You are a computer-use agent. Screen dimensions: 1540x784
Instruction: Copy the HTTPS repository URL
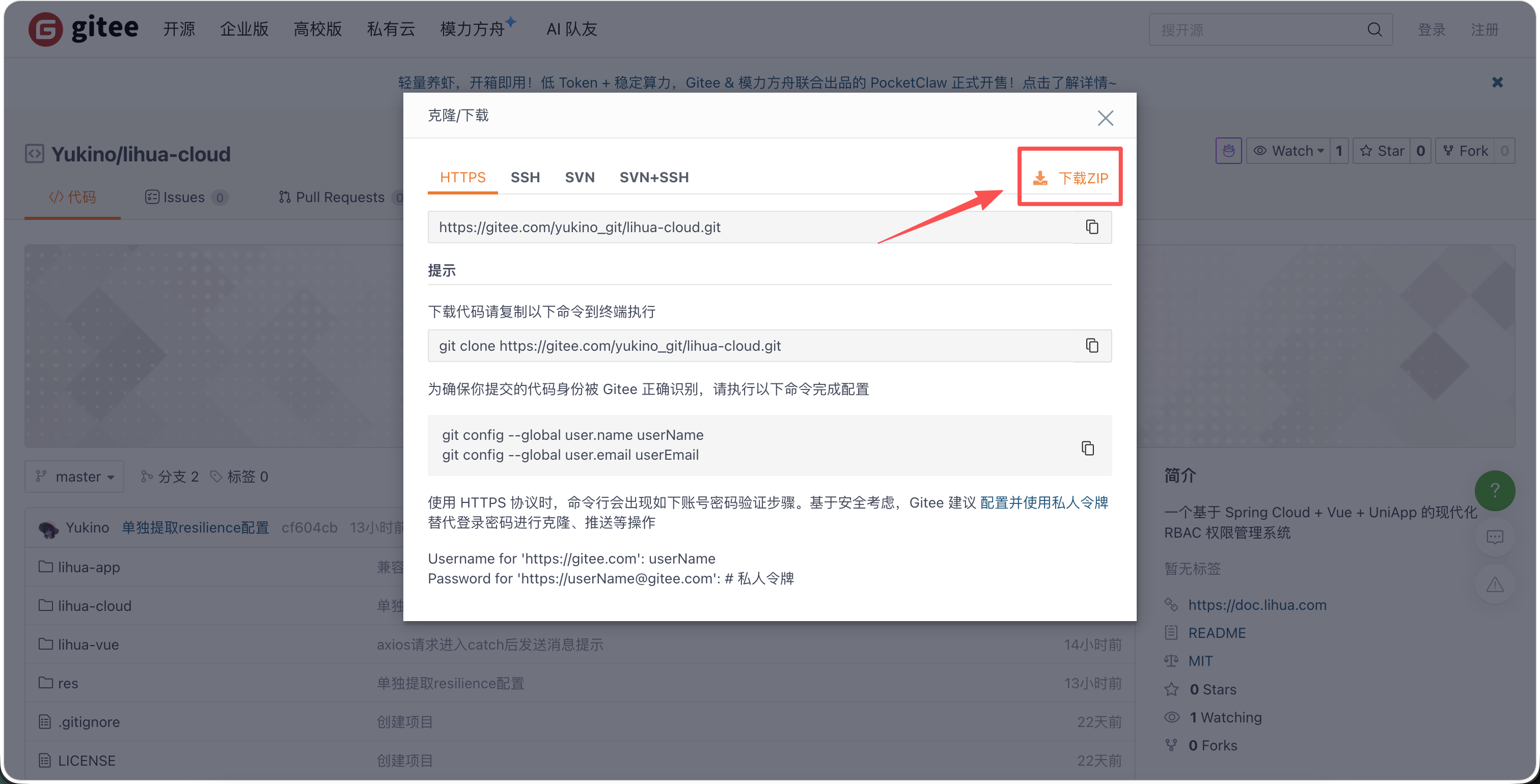tap(1092, 227)
